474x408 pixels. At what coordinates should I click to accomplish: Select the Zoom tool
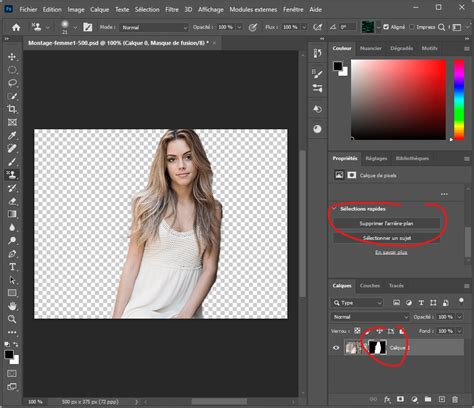tap(12, 319)
